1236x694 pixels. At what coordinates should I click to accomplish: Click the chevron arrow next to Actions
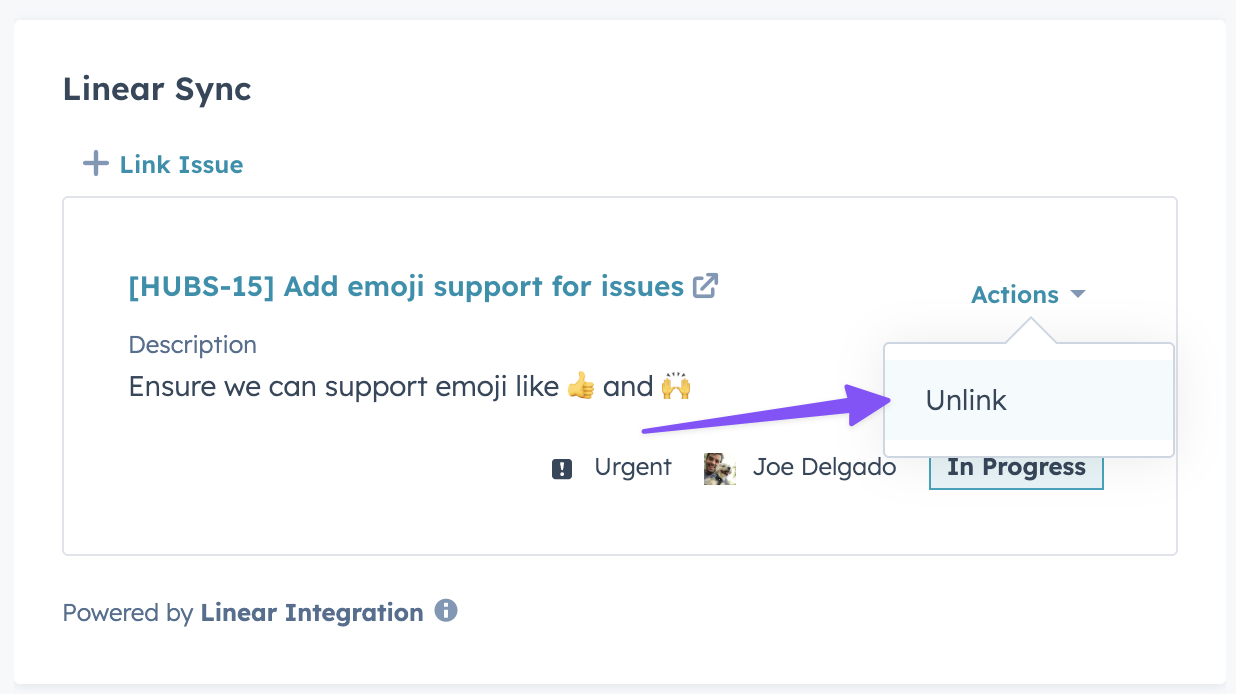(1078, 294)
